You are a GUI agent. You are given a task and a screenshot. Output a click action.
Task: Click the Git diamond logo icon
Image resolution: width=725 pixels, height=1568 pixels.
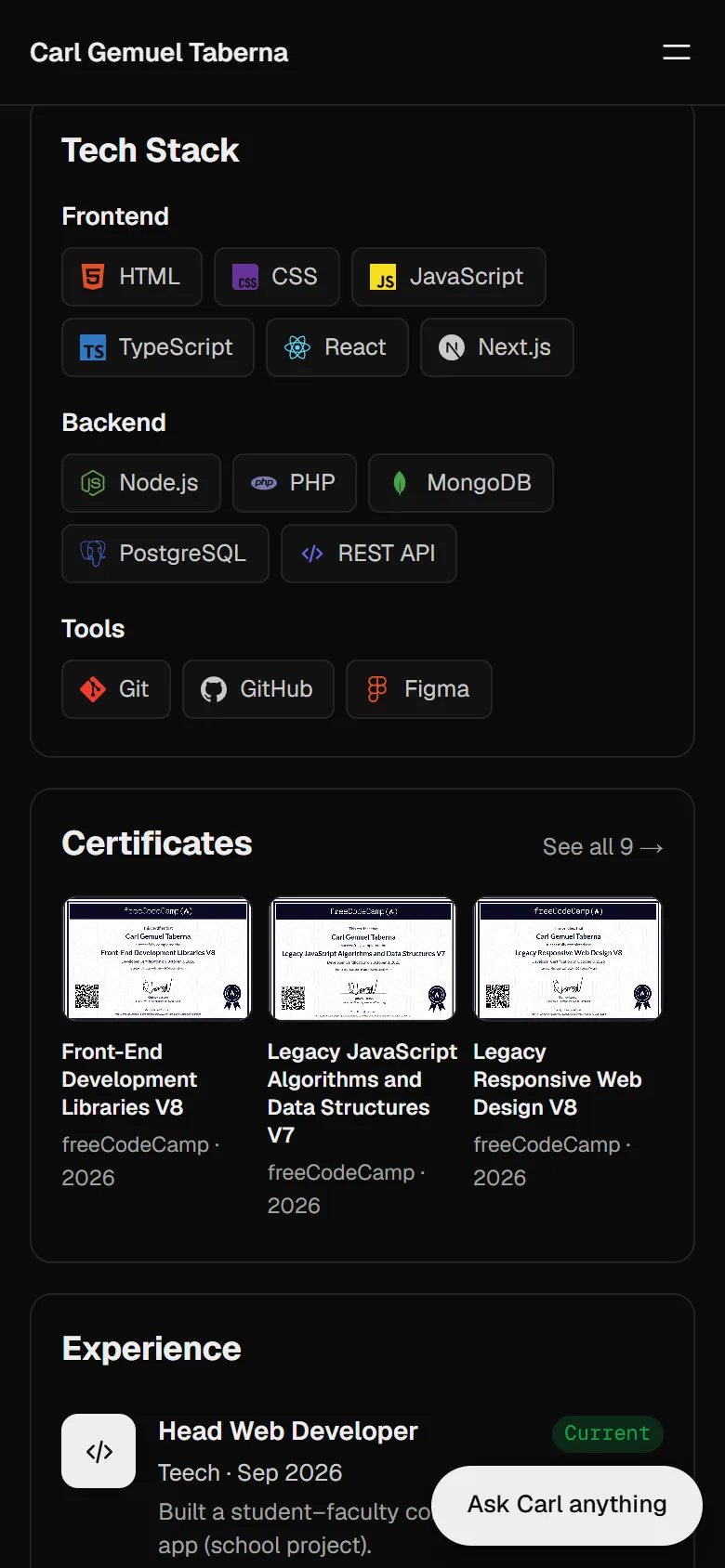(x=93, y=689)
